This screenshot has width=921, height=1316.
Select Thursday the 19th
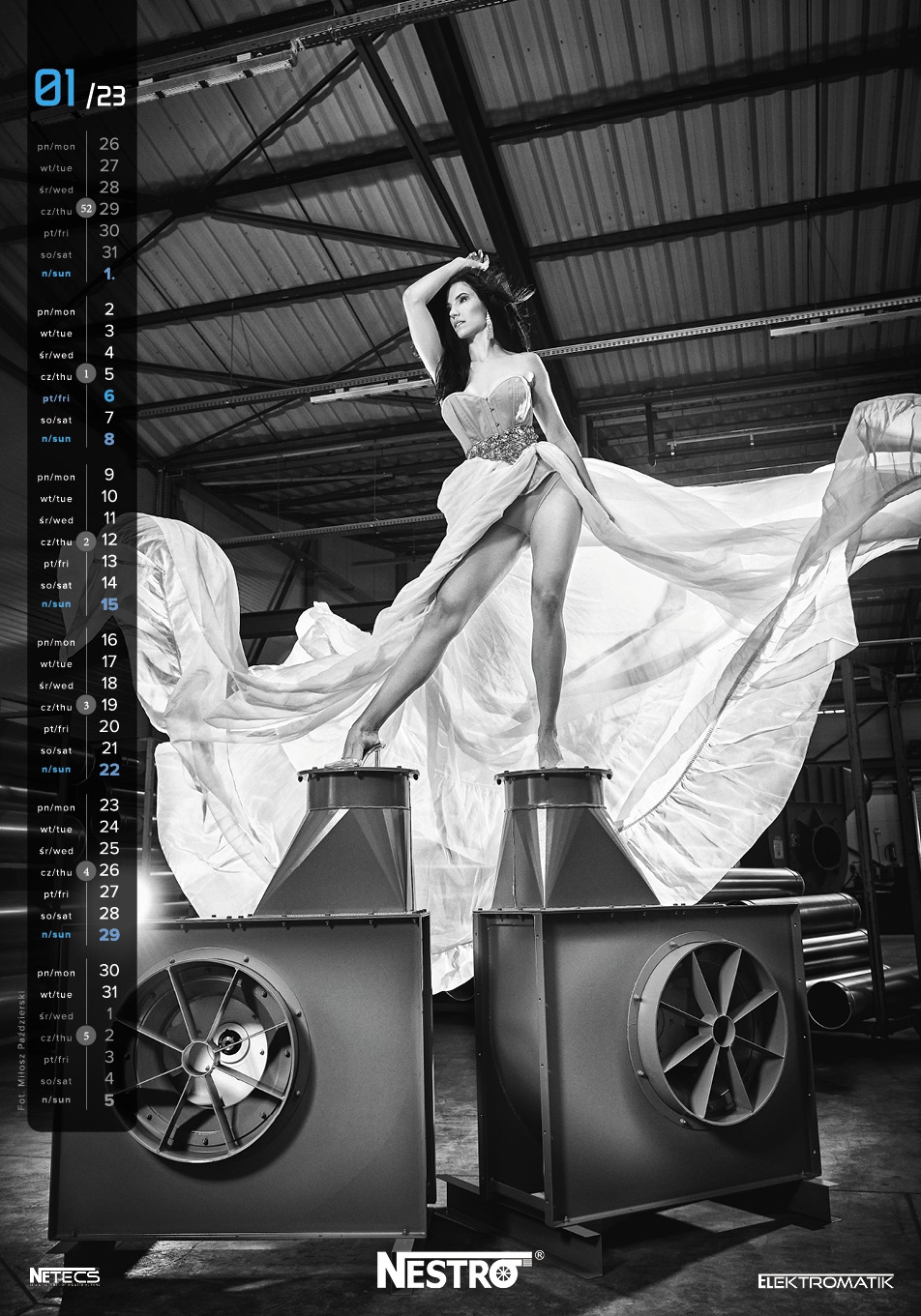pyautogui.click(x=109, y=705)
